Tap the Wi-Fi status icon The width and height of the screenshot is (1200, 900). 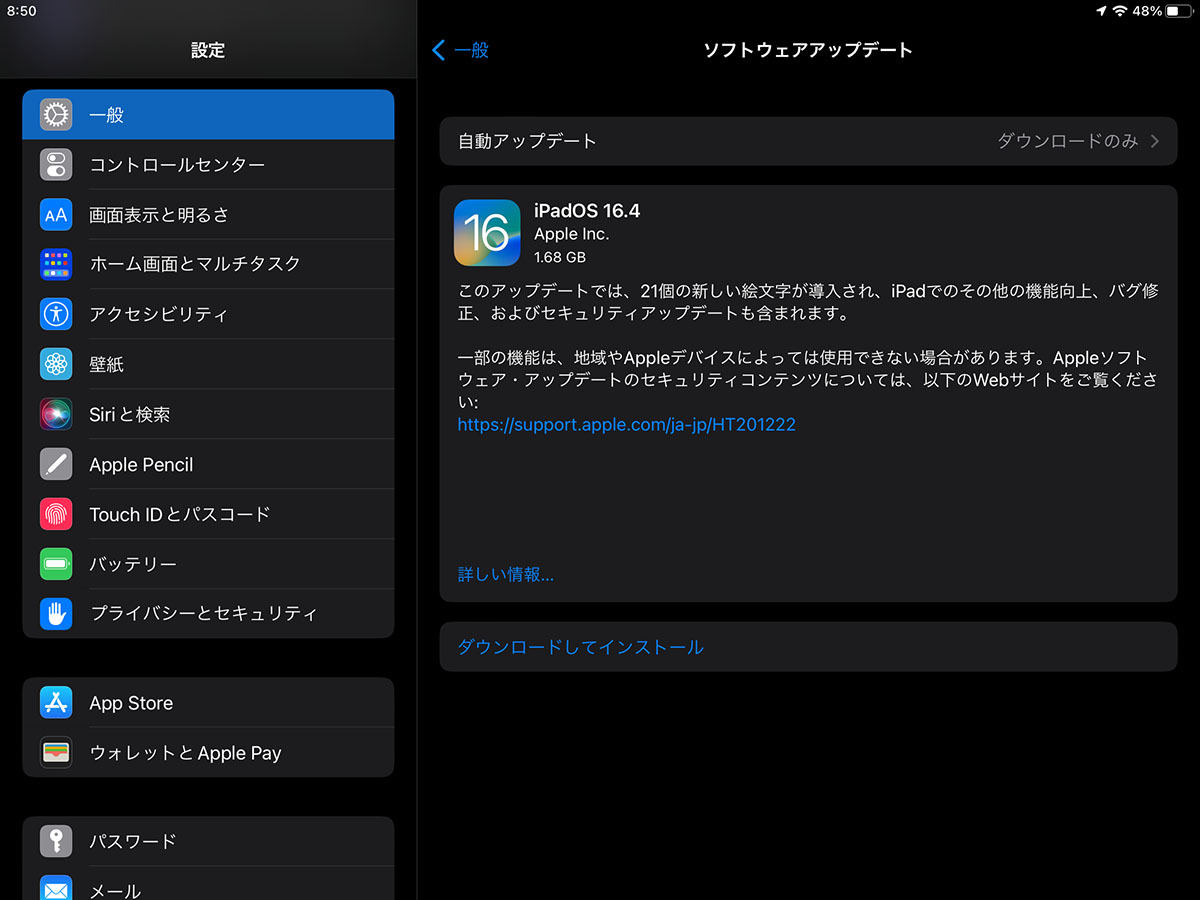[x=1120, y=11]
